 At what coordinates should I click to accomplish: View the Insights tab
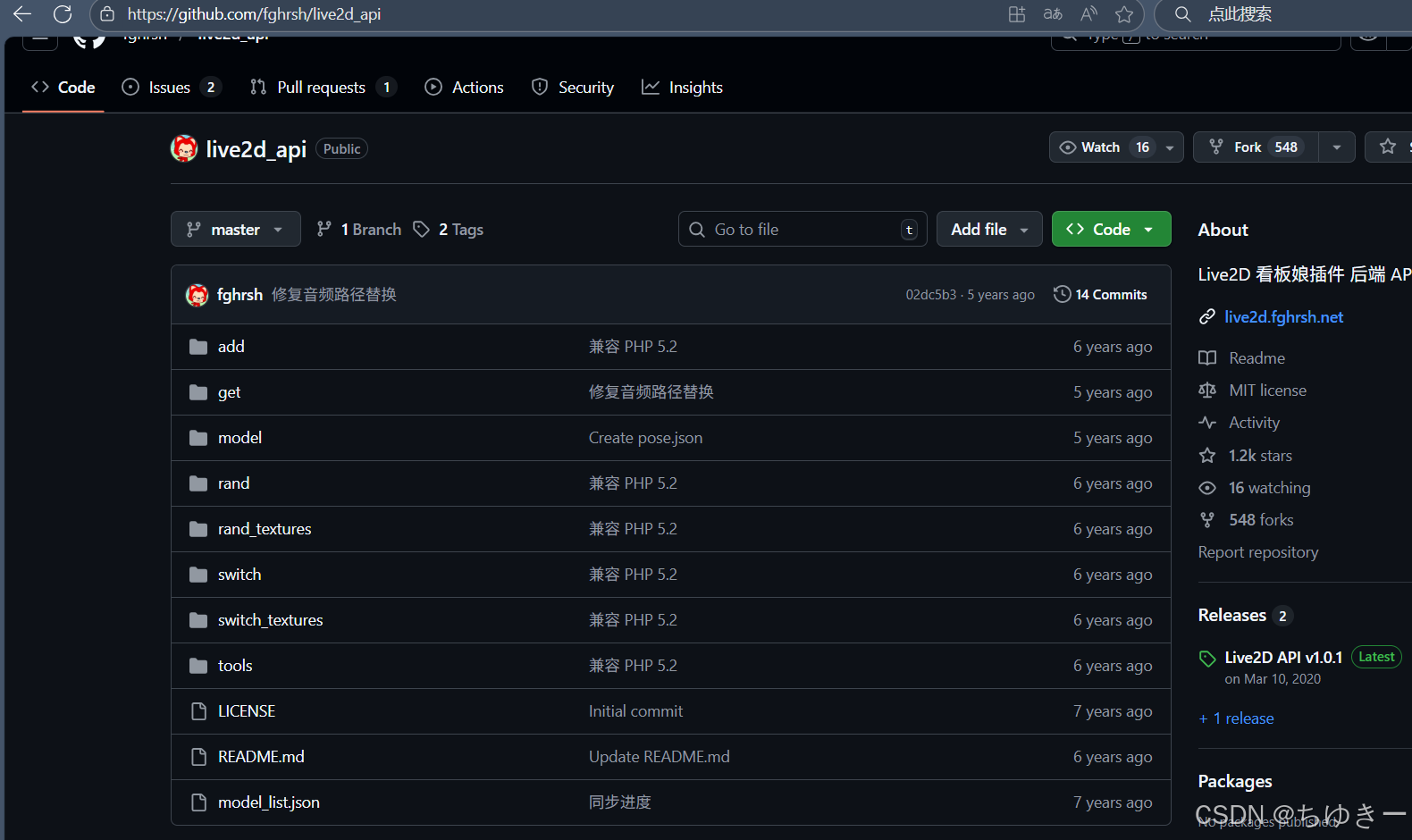point(683,87)
